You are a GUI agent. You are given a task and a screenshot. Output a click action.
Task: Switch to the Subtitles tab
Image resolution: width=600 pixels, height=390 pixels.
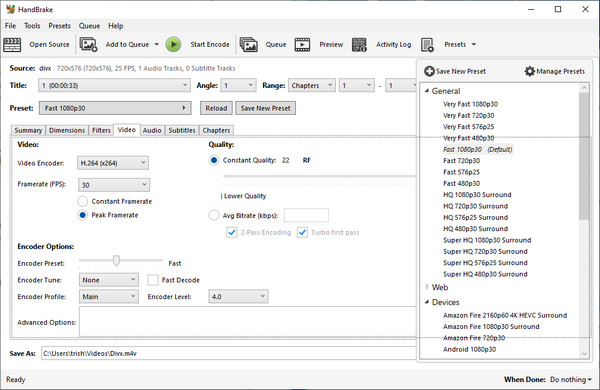[x=182, y=131]
